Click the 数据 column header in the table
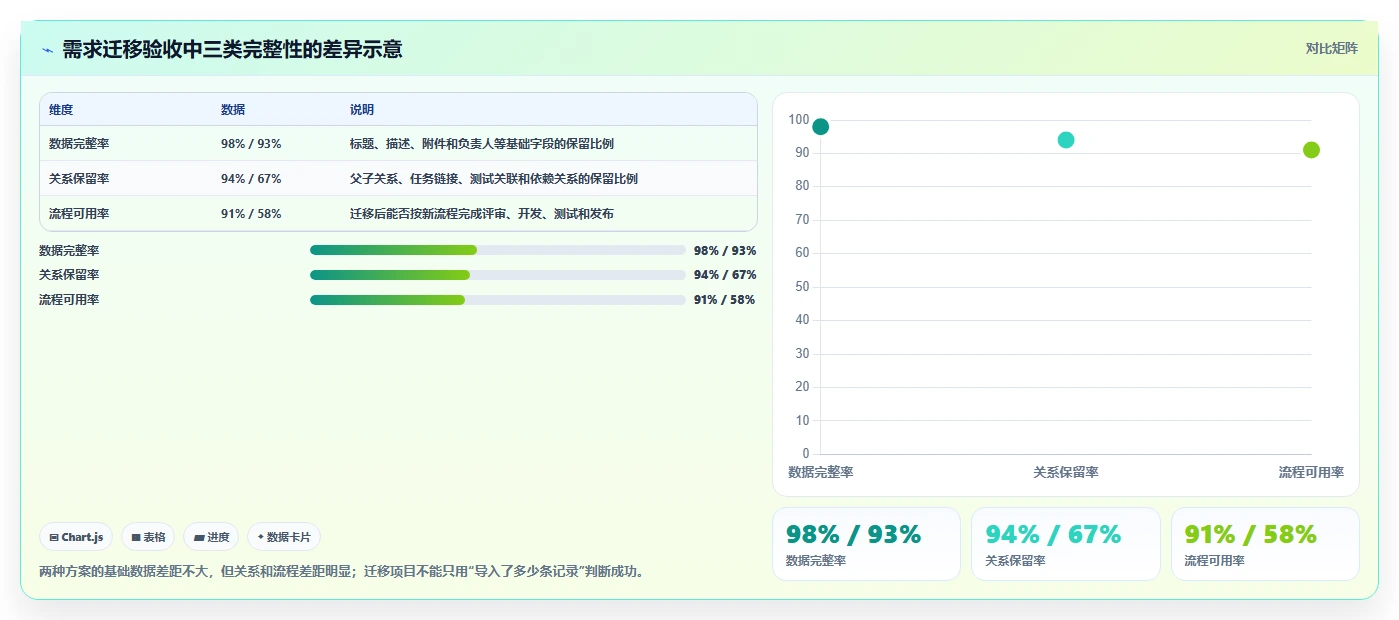This screenshot has height=620, width=1399. 233,110
